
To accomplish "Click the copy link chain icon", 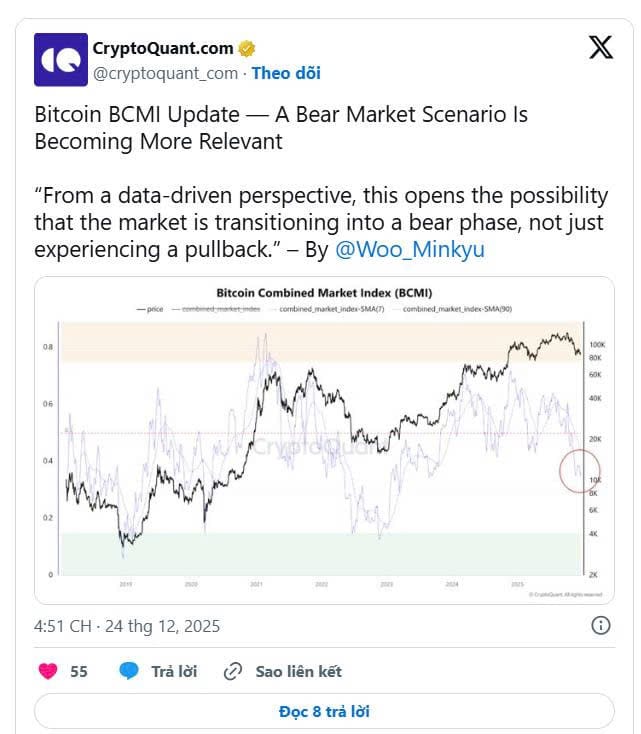I will pyautogui.click(x=234, y=671).
